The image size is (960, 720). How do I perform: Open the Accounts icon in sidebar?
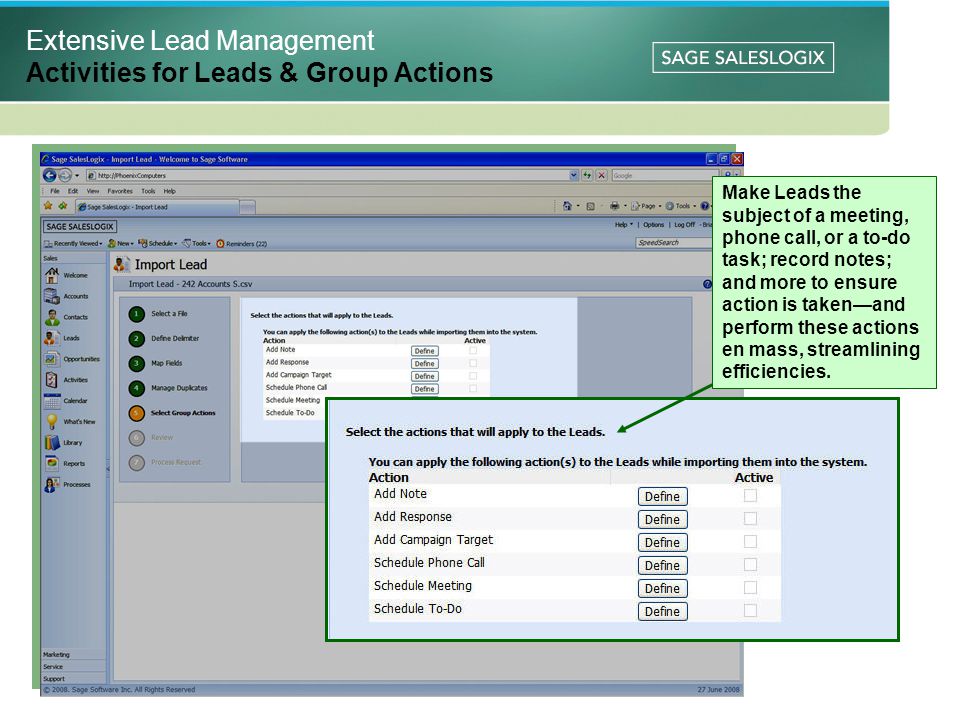[x=52, y=296]
